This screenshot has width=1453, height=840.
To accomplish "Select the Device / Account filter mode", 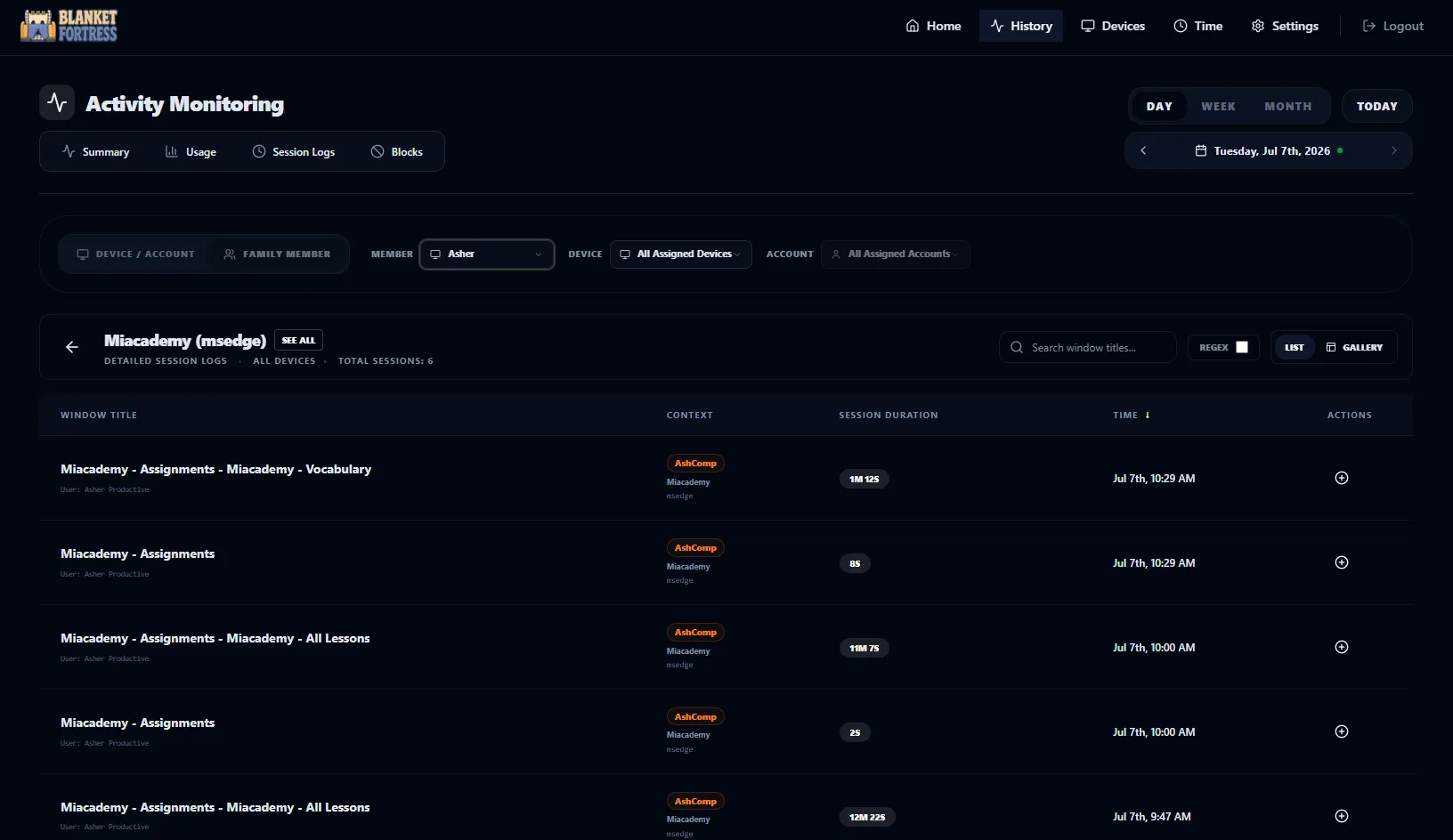I will pos(135,254).
